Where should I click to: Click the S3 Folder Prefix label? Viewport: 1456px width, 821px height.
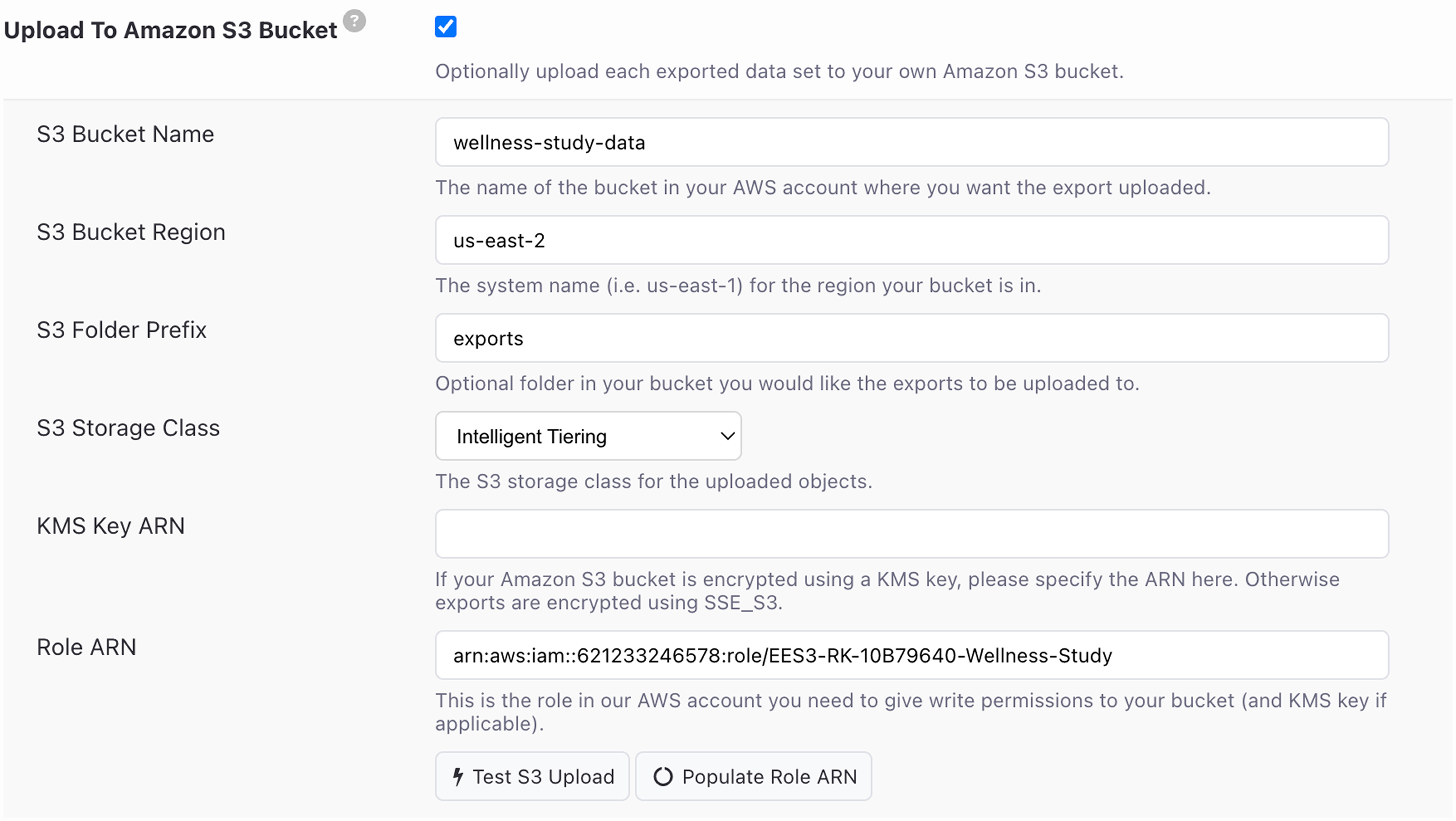pos(122,330)
